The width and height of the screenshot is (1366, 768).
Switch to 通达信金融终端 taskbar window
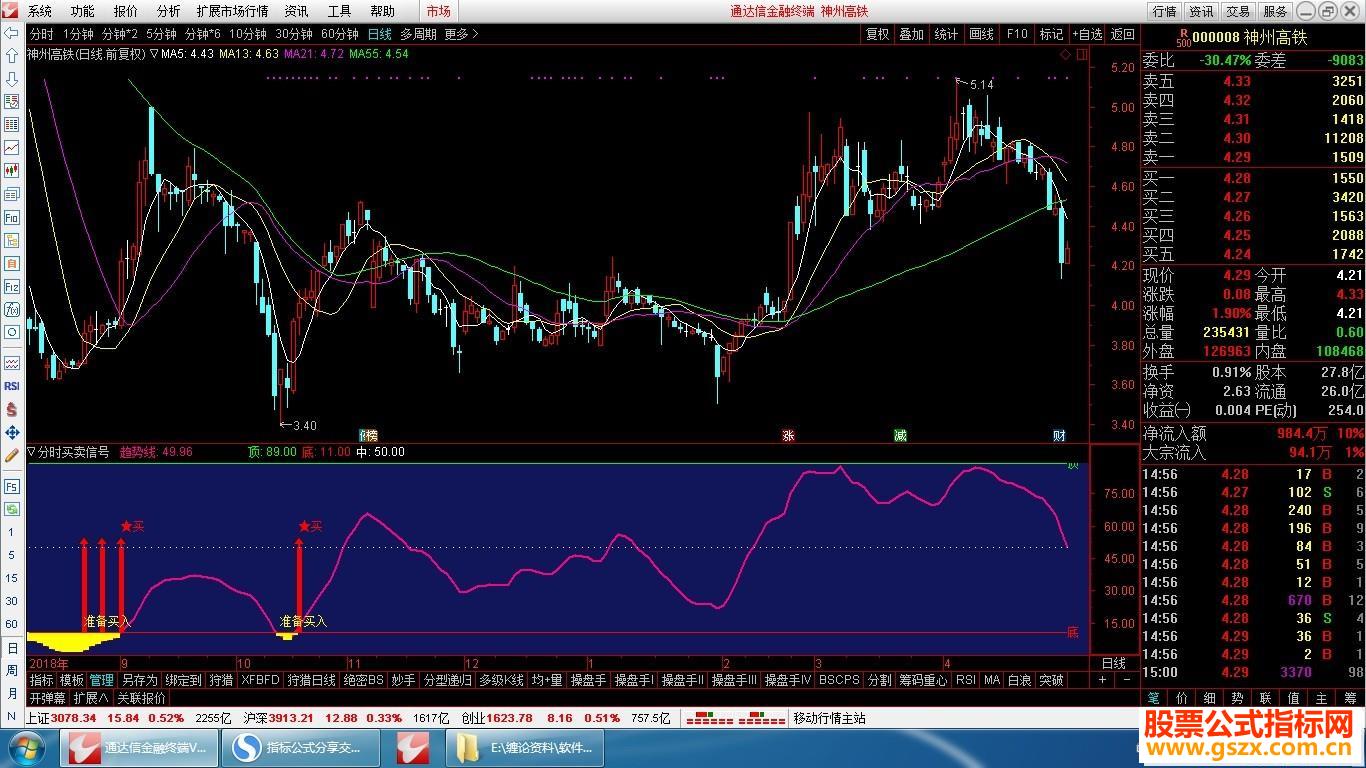[x=138, y=747]
